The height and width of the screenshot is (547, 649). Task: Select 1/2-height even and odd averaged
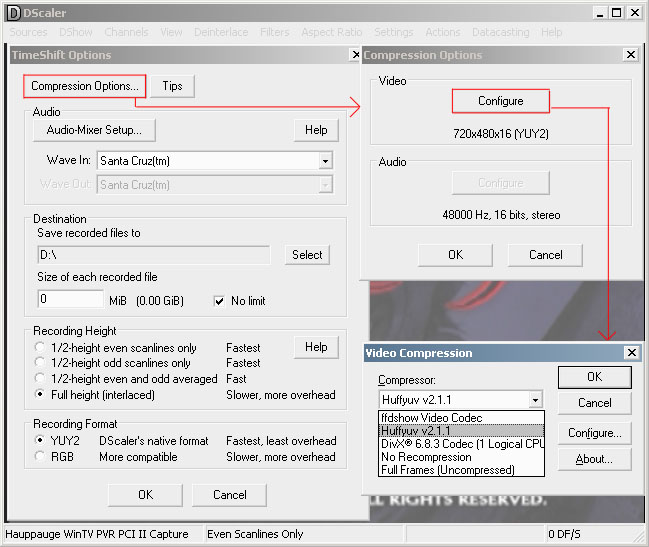pyautogui.click(x=40, y=378)
